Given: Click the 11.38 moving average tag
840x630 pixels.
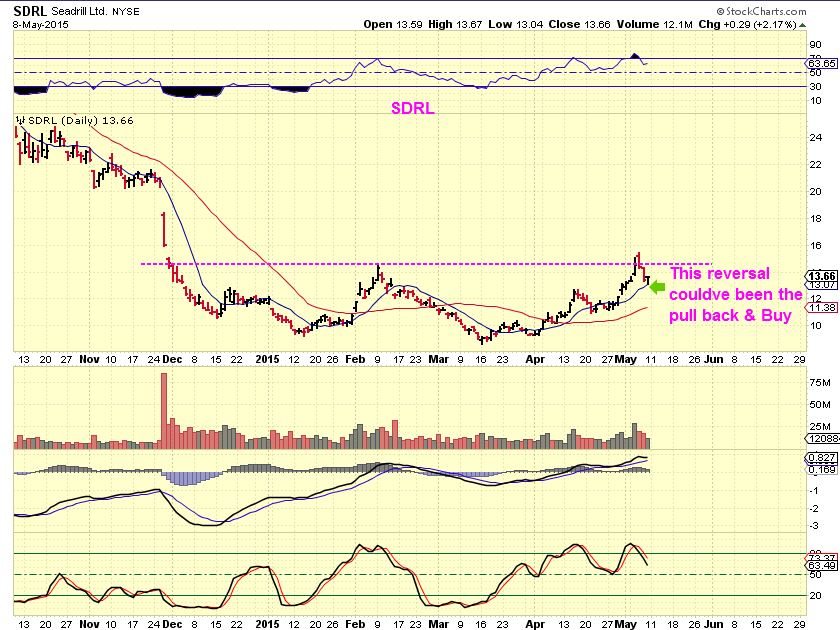Looking at the screenshot, I should pyautogui.click(x=821, y=308).
